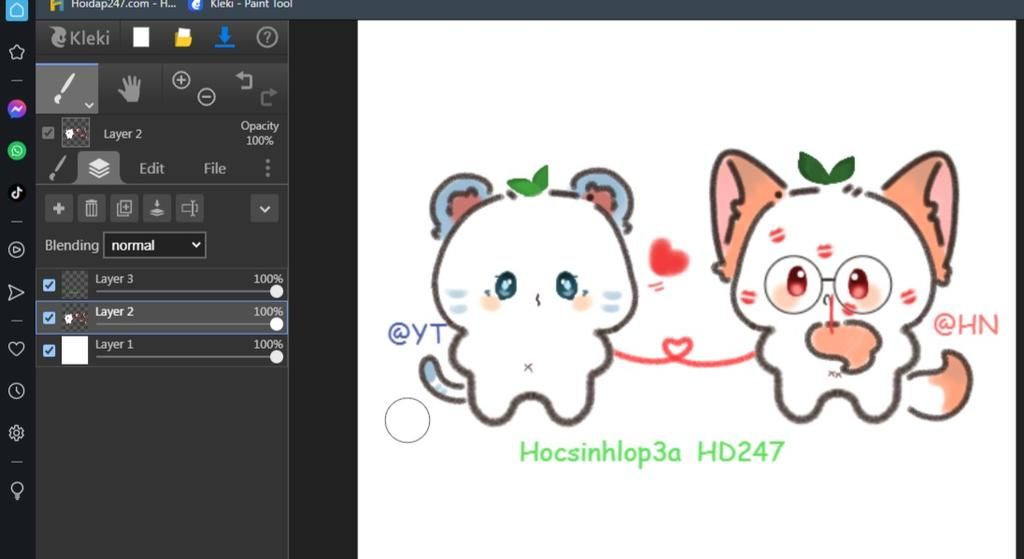Toggle visibility checkbox of Layer 1
This screenshot has height=559, width=1024.
[49, 350]
